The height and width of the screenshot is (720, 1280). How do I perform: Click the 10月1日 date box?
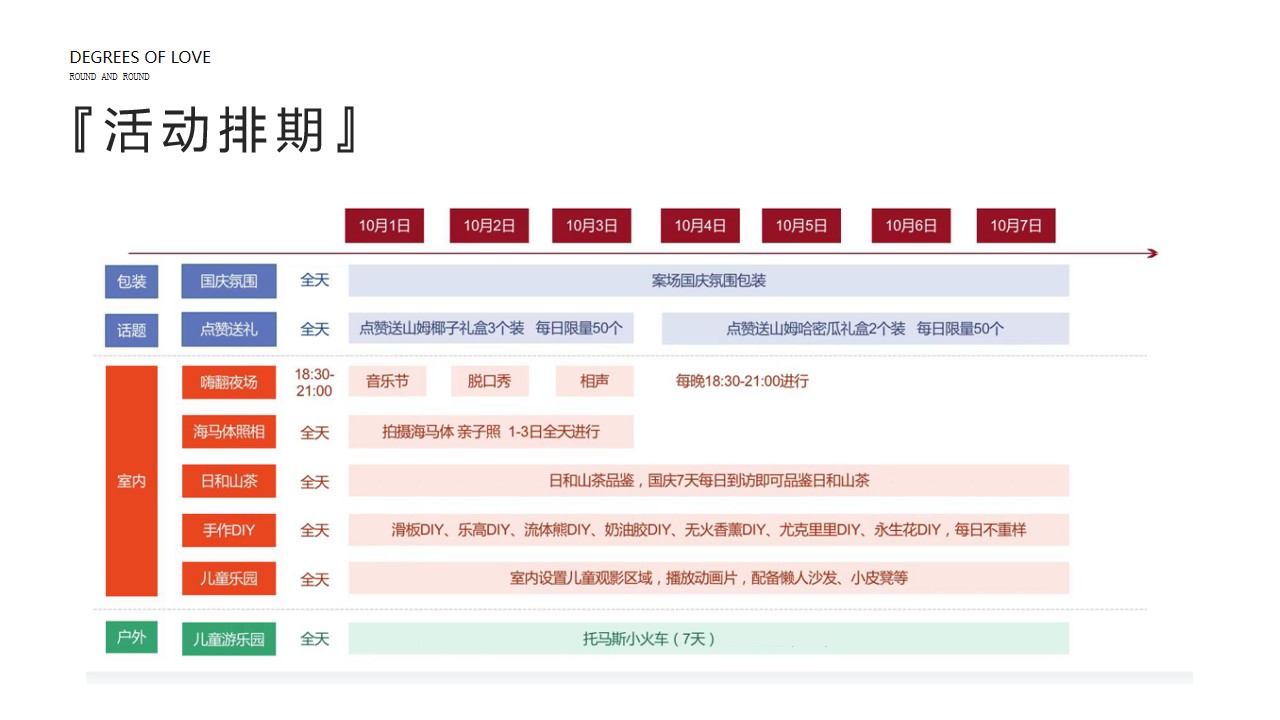(385, 226)
